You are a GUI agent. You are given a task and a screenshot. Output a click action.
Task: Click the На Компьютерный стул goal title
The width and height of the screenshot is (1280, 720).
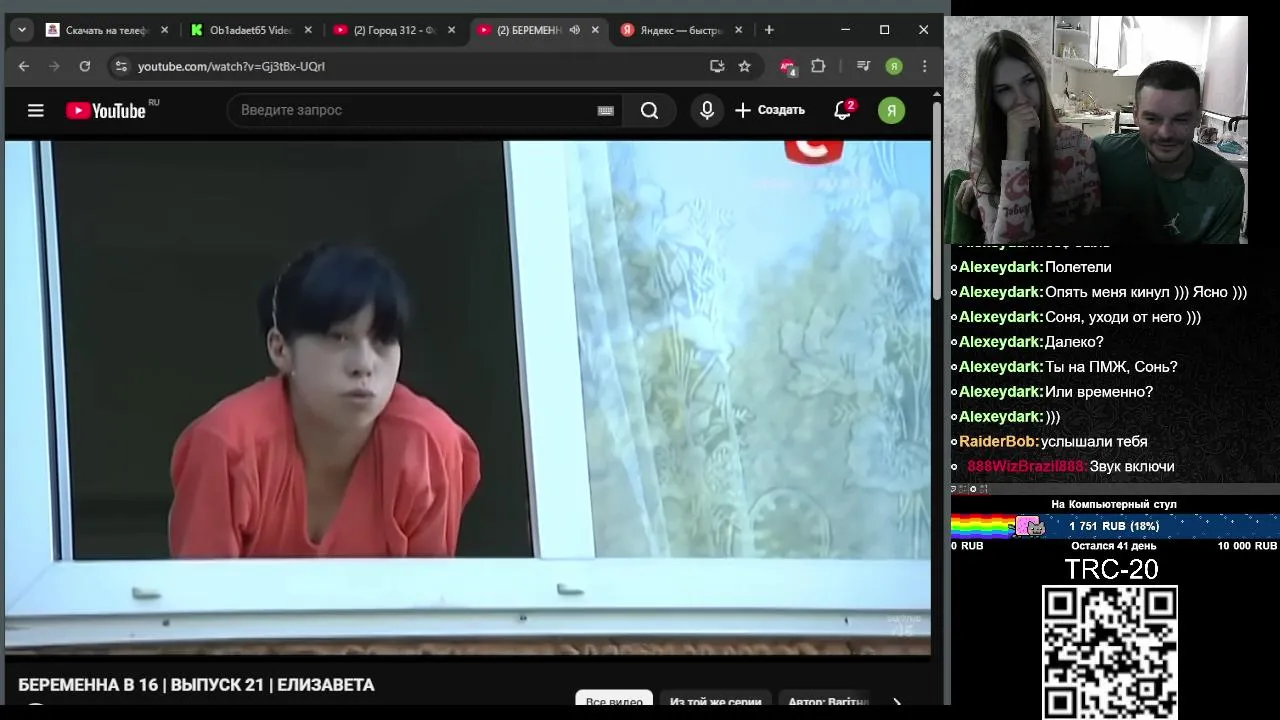point(1114,504)
